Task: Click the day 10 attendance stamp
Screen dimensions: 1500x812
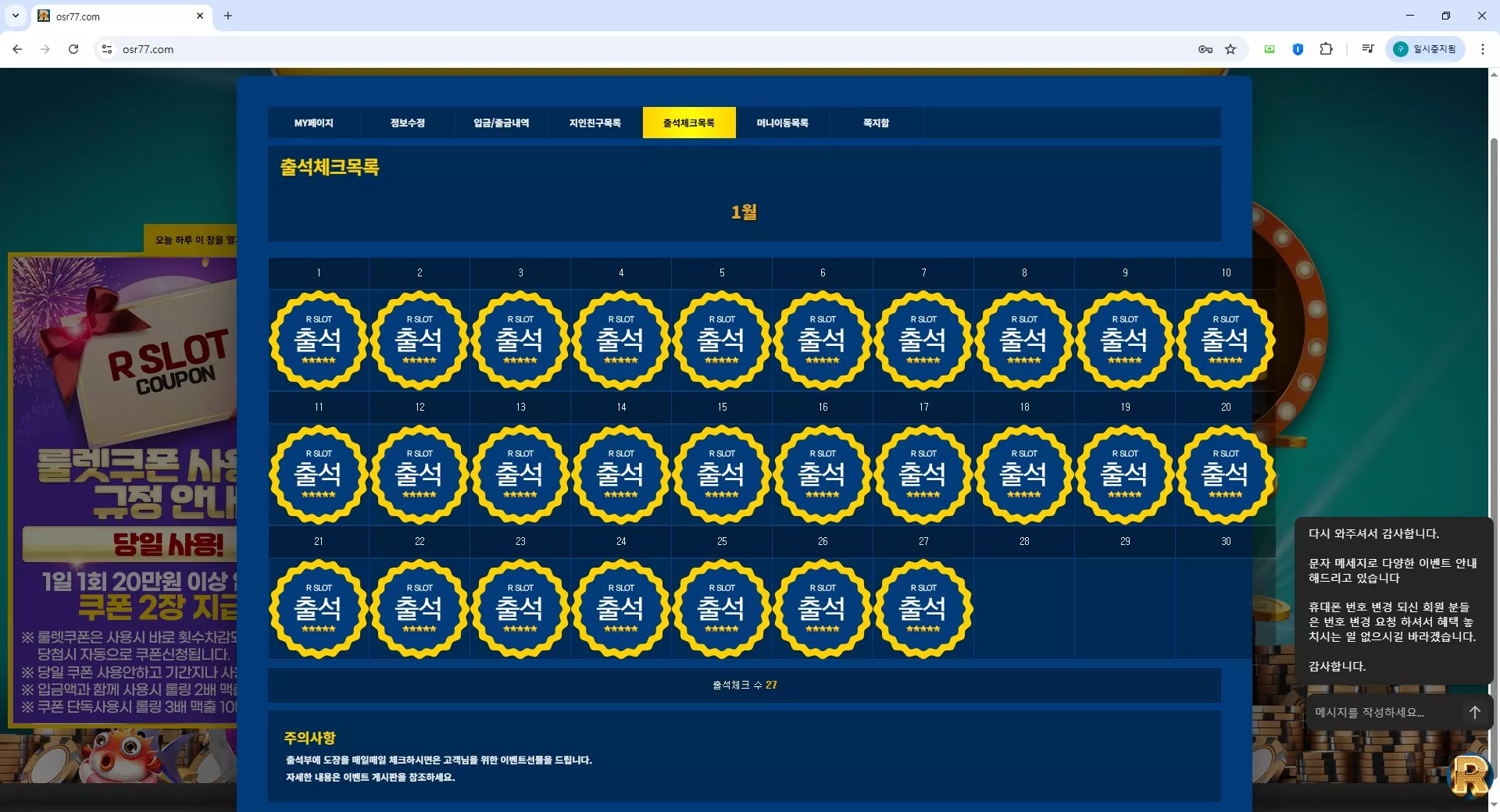Action: 1226,340
